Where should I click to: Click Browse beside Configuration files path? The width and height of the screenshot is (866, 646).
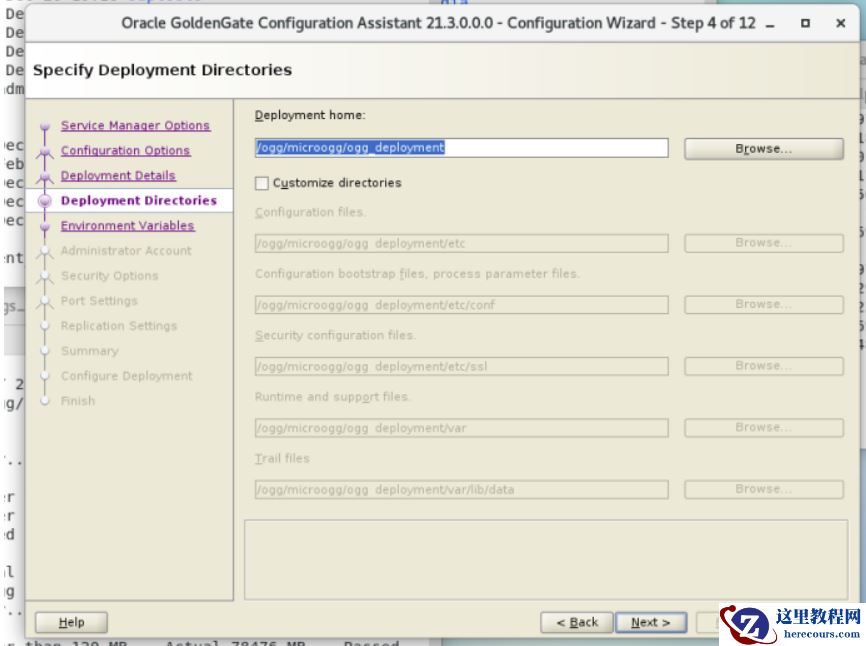(764, 243)
